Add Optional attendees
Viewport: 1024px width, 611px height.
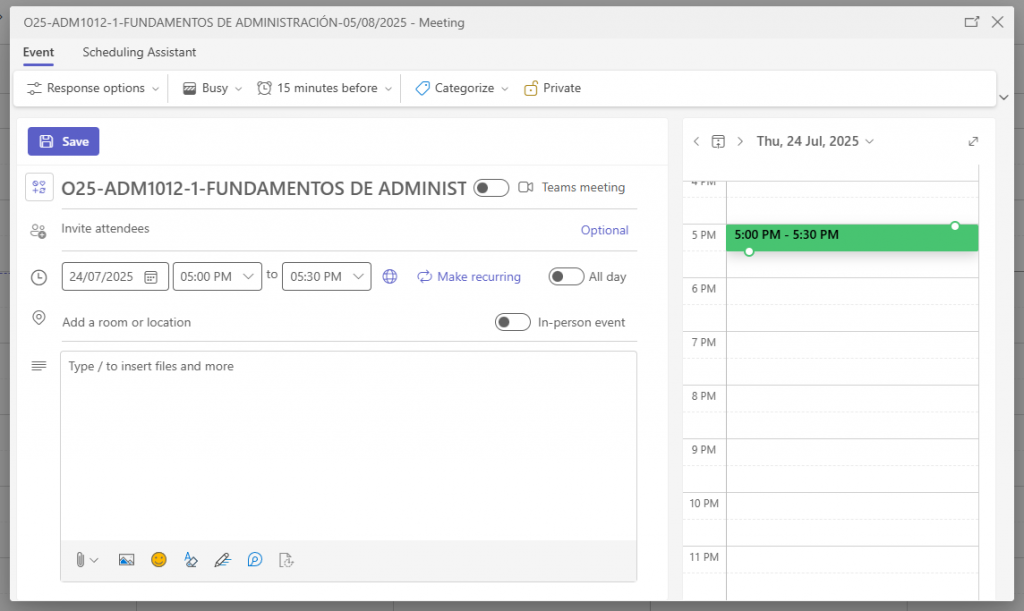pos(605,230)
